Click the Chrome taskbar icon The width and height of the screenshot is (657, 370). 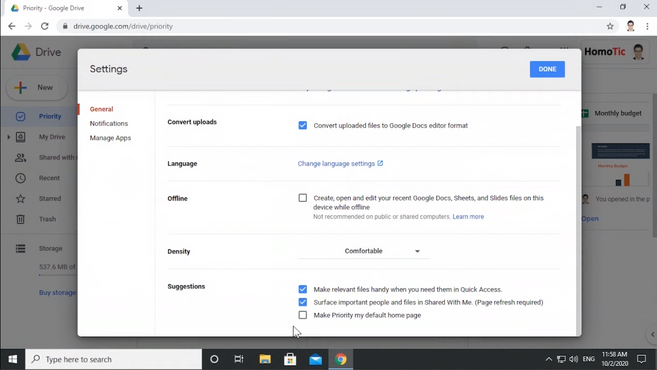[341, 359]
